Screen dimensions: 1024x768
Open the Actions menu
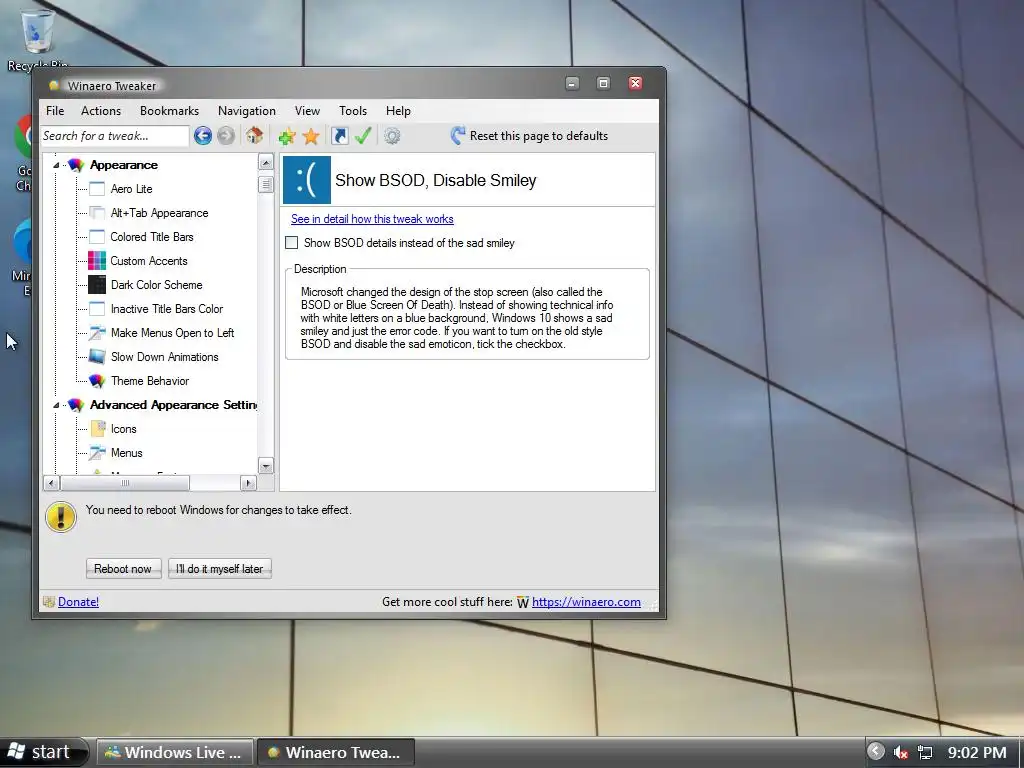[x=101, y=110]
